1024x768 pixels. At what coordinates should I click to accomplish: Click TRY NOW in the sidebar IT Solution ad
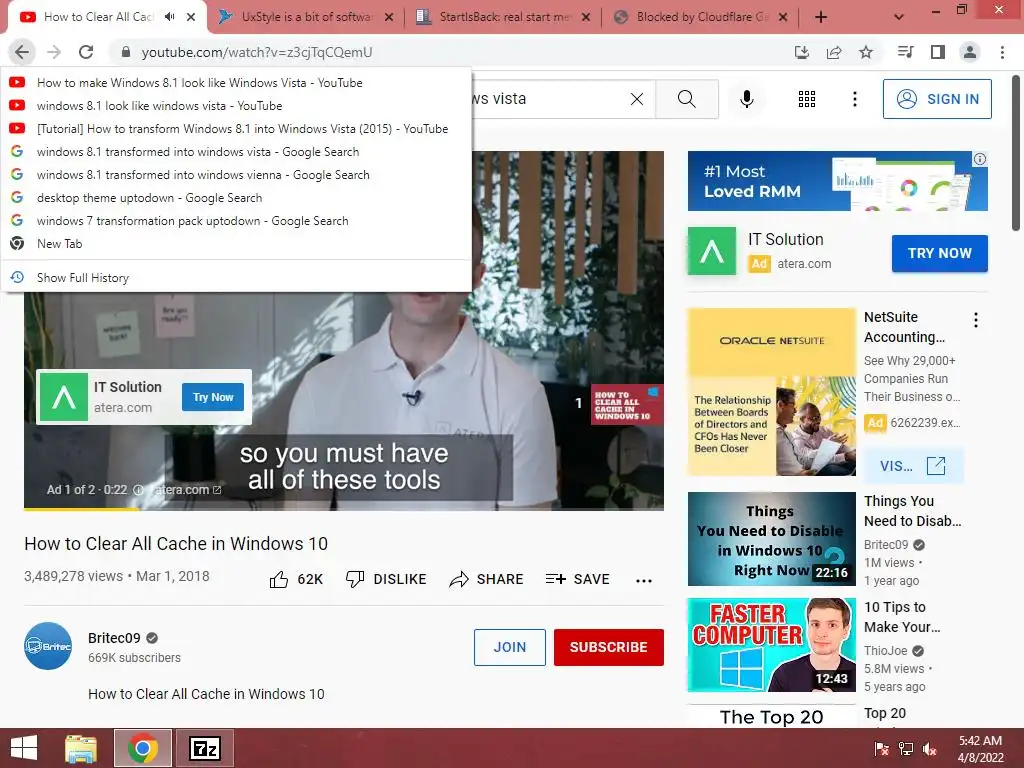tap(940, 253)
